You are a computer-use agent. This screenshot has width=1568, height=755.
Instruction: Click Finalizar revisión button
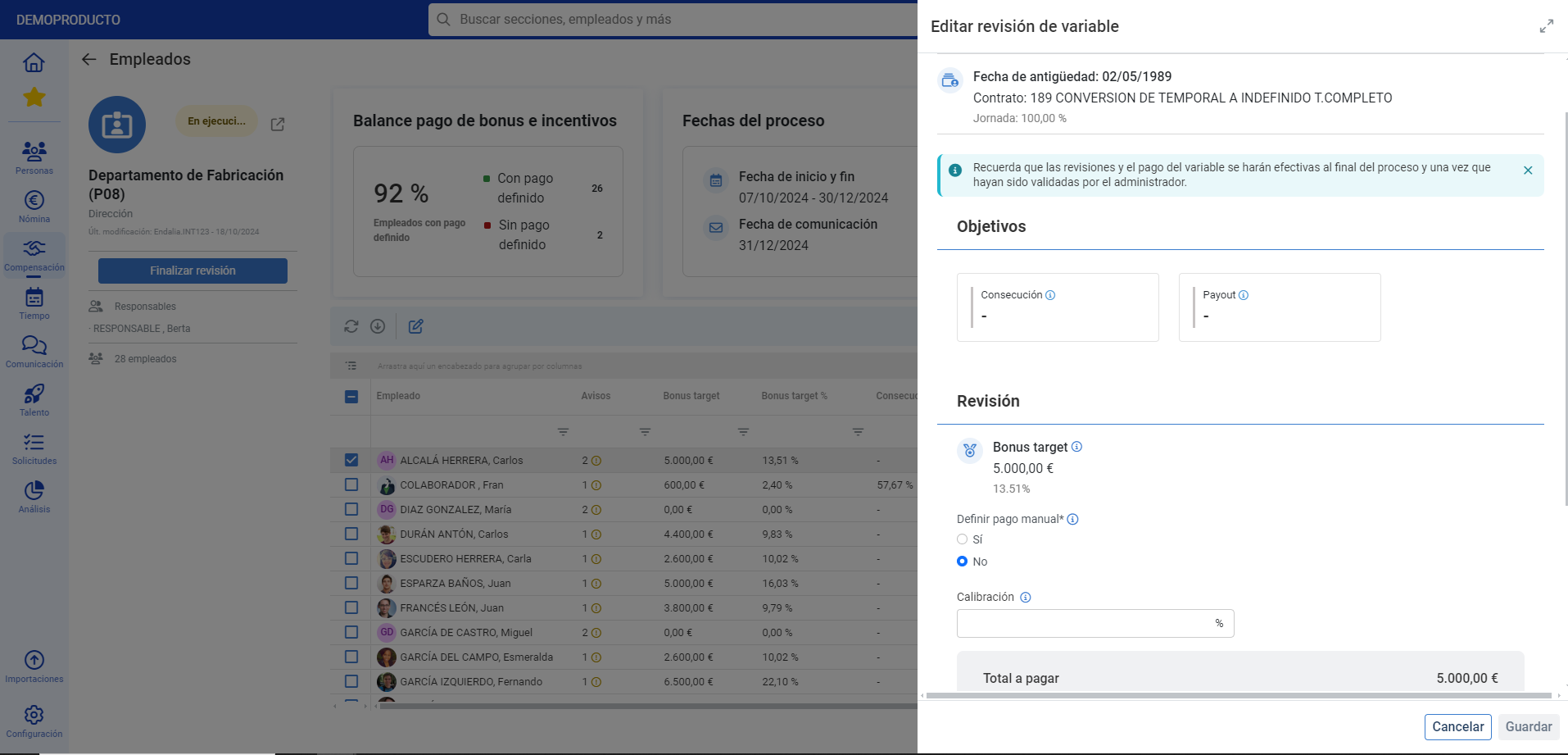point(193,271)
